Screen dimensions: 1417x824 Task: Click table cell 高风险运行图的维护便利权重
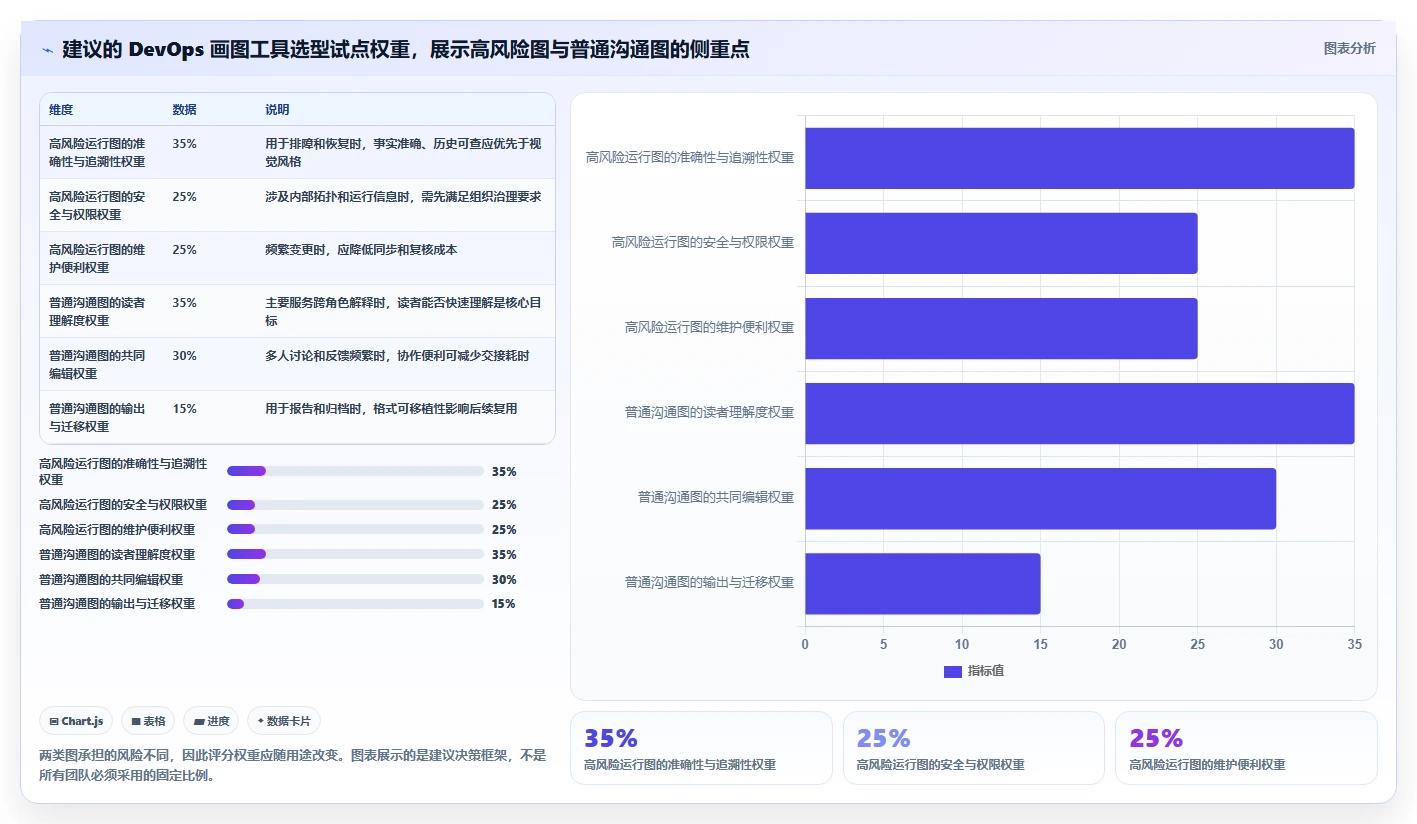pos(97,258)
